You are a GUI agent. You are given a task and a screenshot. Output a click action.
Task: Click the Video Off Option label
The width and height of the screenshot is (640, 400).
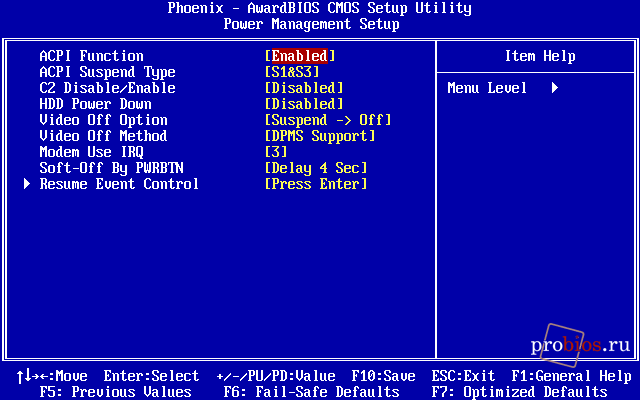[103, 120]
